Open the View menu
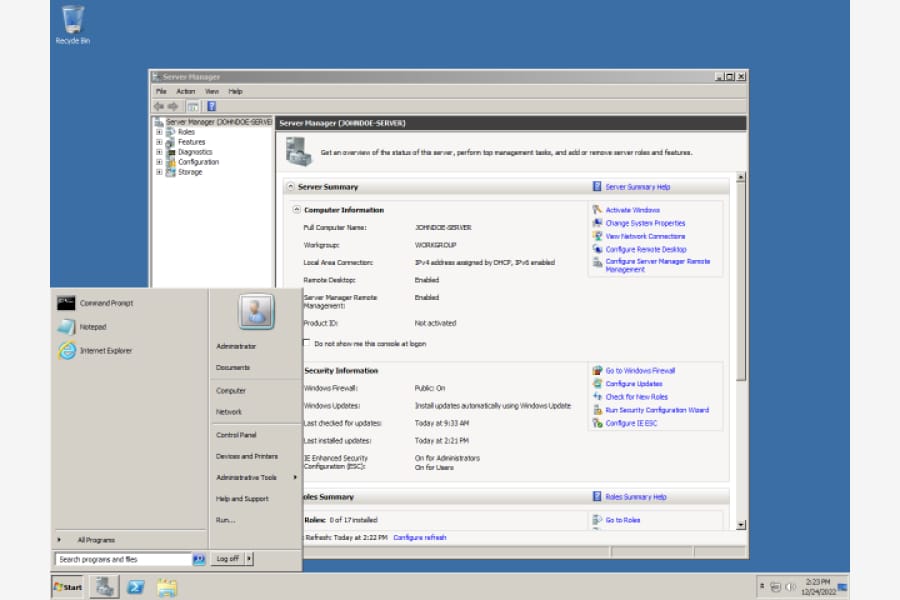The image size is (900, 600). point(212,91)
